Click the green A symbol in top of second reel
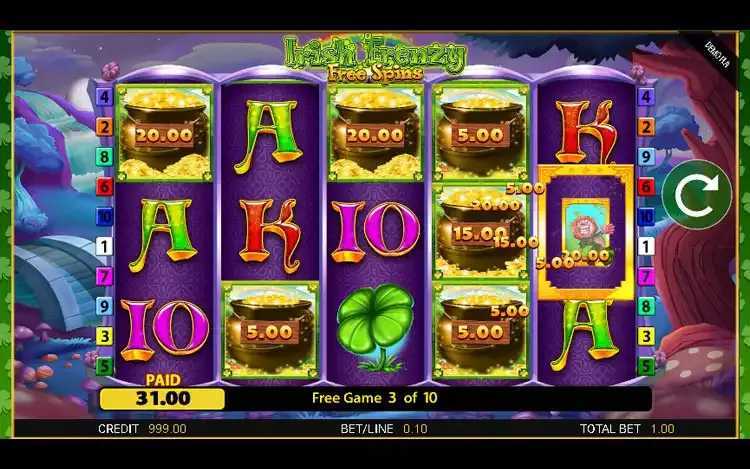The image size is (750, 469). click(x=270, y=136)
